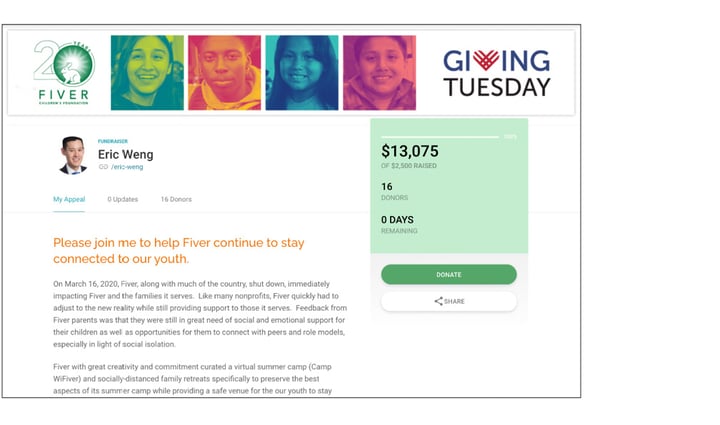
Task: Open the 16 Donors tab
Action: tap(176, 199)
